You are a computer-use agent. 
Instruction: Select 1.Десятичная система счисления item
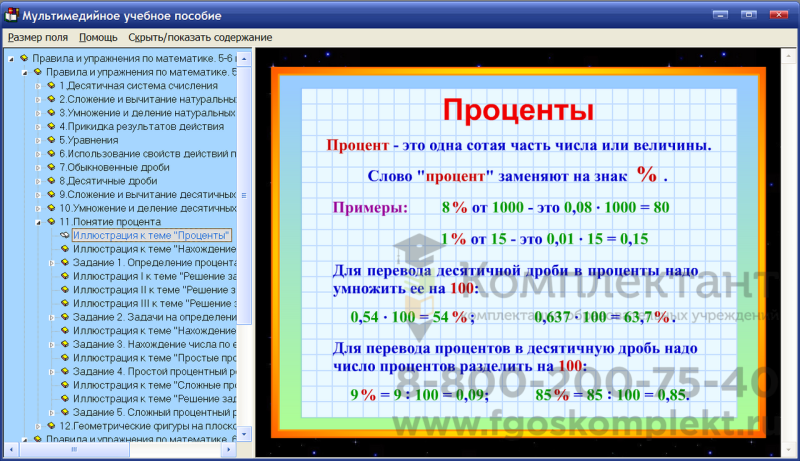click(138, 86)
